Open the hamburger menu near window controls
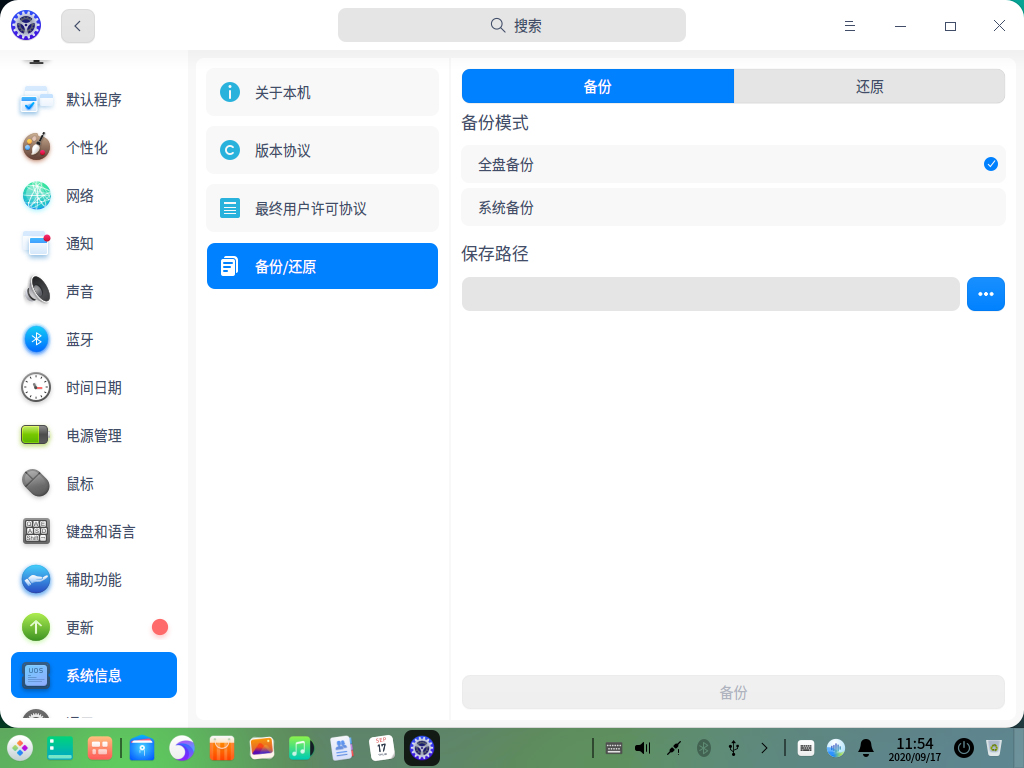 849,26
